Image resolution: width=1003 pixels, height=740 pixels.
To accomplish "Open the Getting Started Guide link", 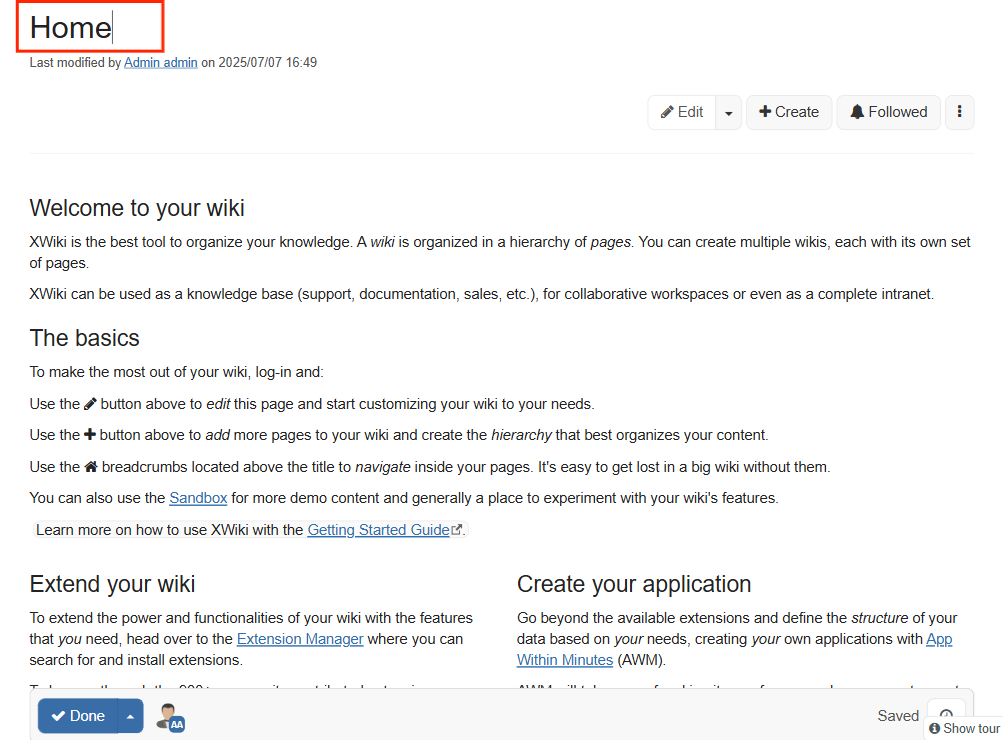I will pyautogui.click(x=378, y=530).
